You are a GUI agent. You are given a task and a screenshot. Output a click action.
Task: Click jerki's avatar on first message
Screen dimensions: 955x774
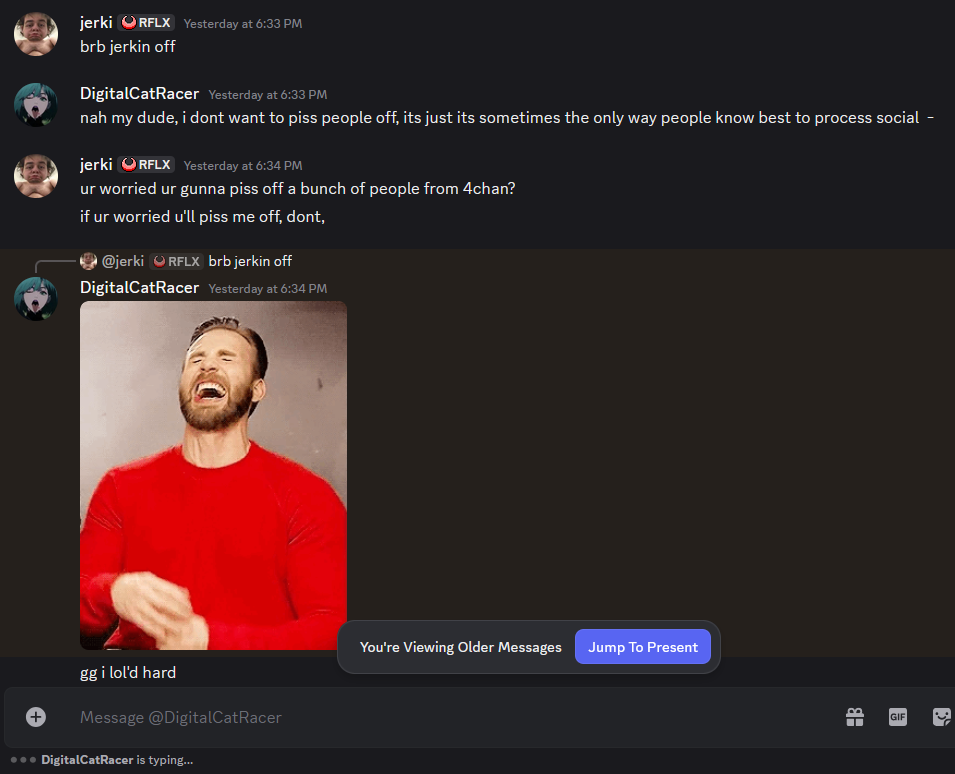tap(36, 34)
